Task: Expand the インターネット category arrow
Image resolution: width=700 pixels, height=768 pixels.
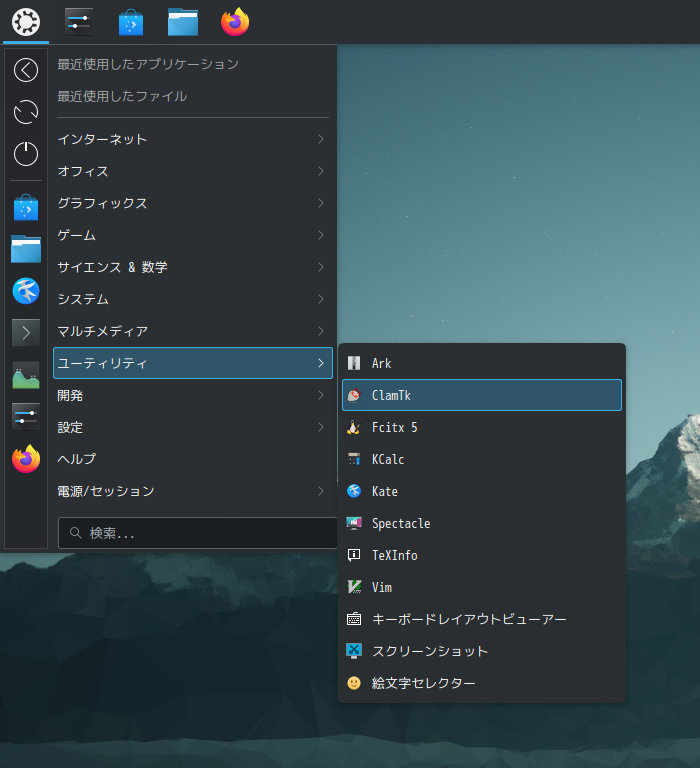Action: point(321,139)
